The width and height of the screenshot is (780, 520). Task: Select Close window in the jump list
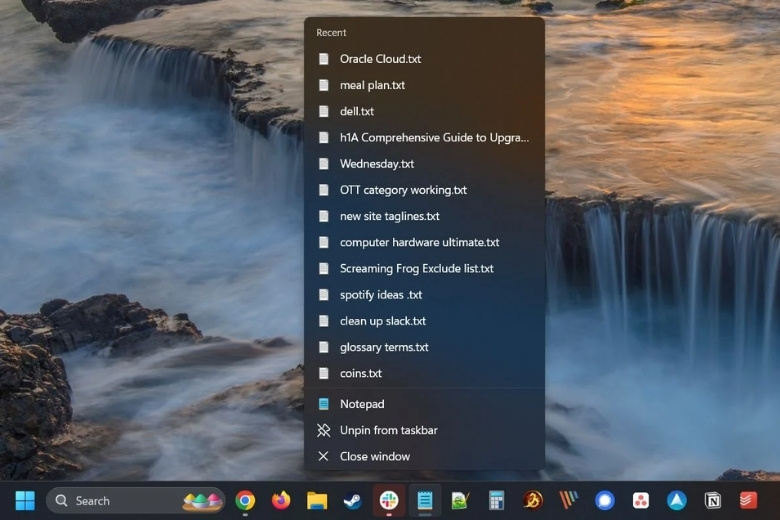coord(374,456)
